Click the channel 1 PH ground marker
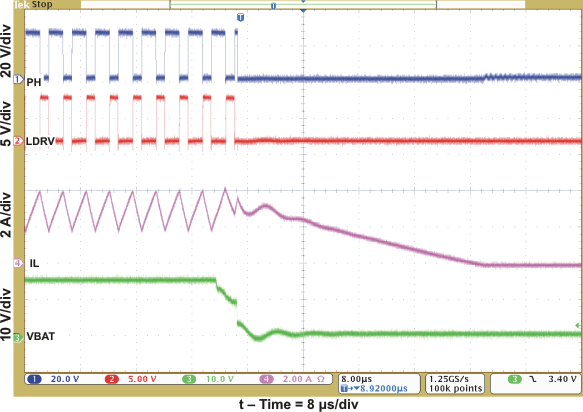583x412 pixels. [x=19, y=79]
